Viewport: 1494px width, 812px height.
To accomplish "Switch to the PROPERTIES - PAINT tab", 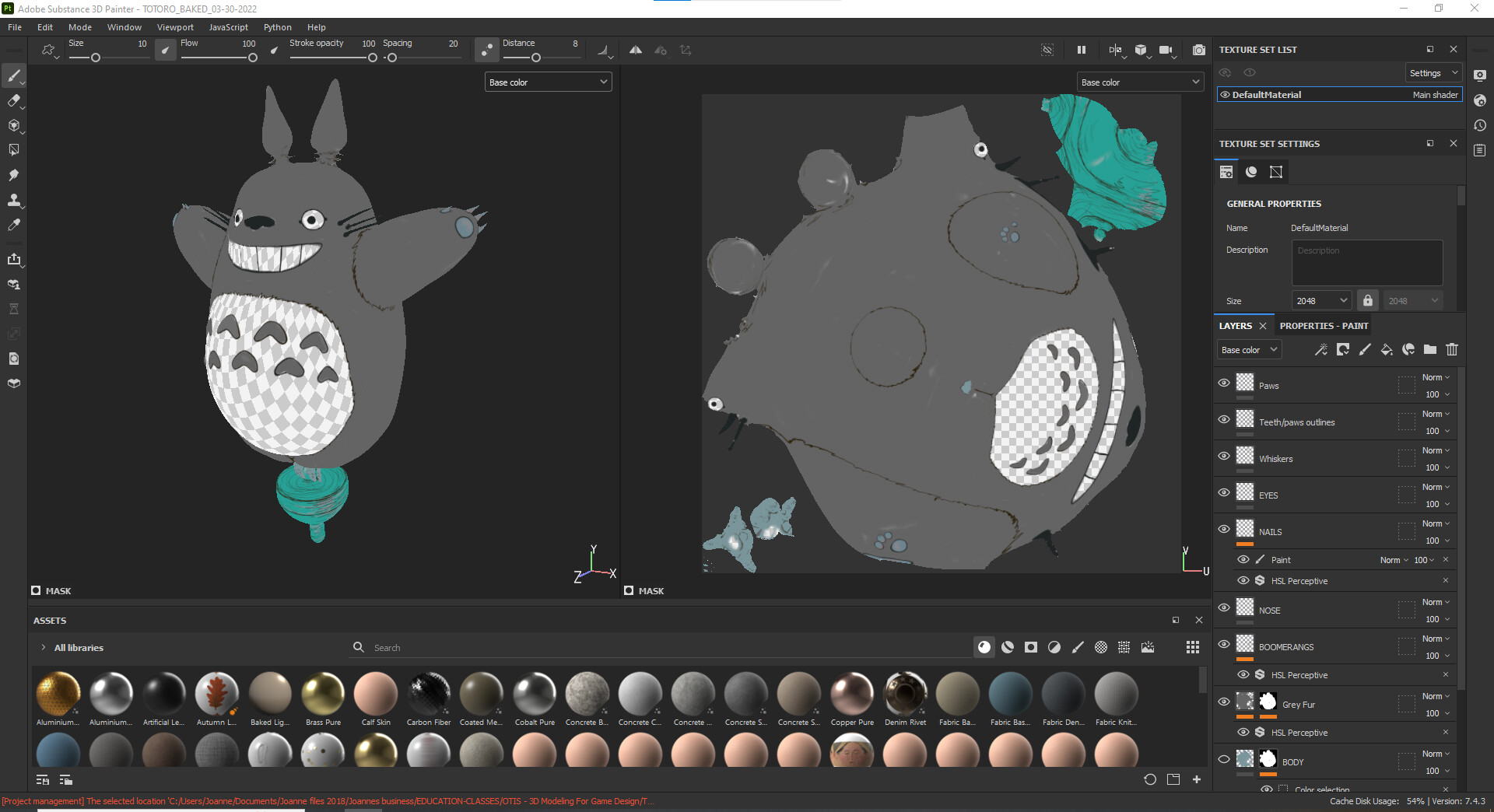I will tap(1324, 326).
